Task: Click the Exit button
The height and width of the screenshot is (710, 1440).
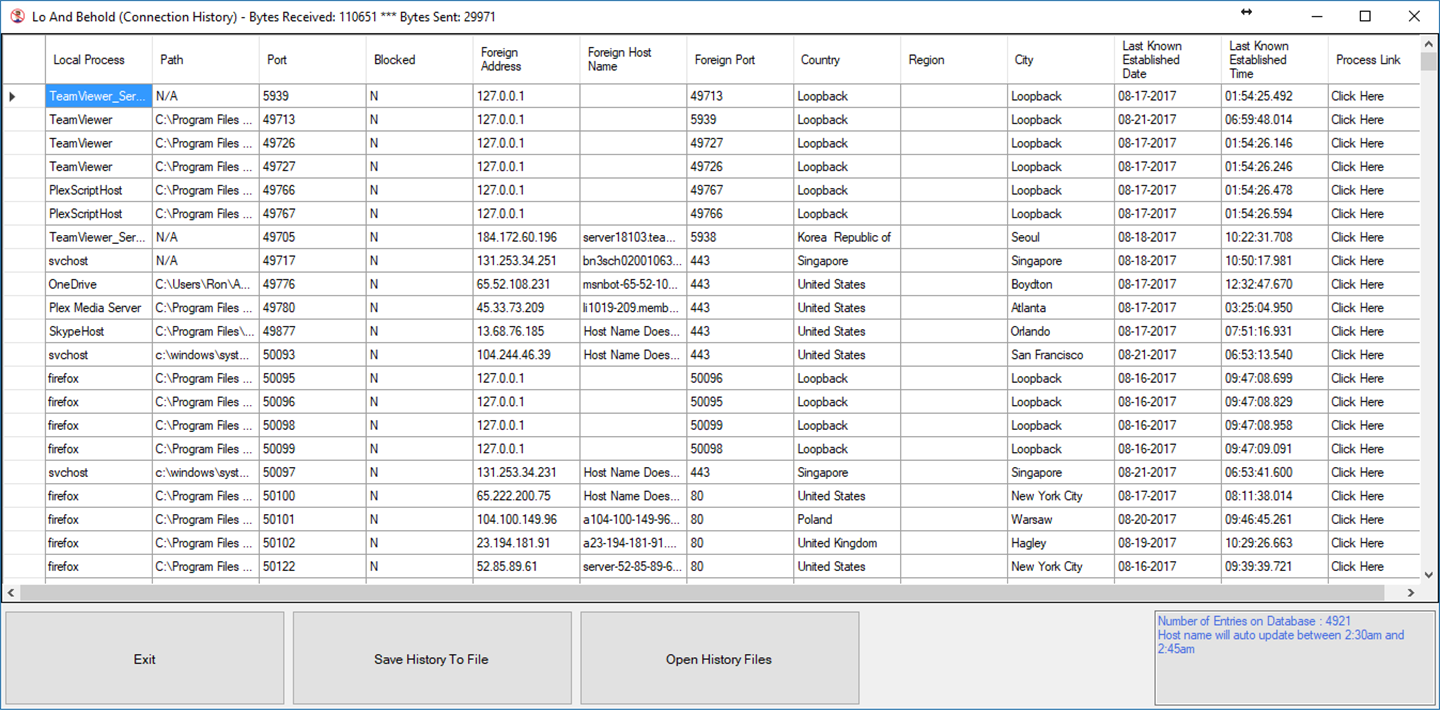Action: [x=145, y=659]
